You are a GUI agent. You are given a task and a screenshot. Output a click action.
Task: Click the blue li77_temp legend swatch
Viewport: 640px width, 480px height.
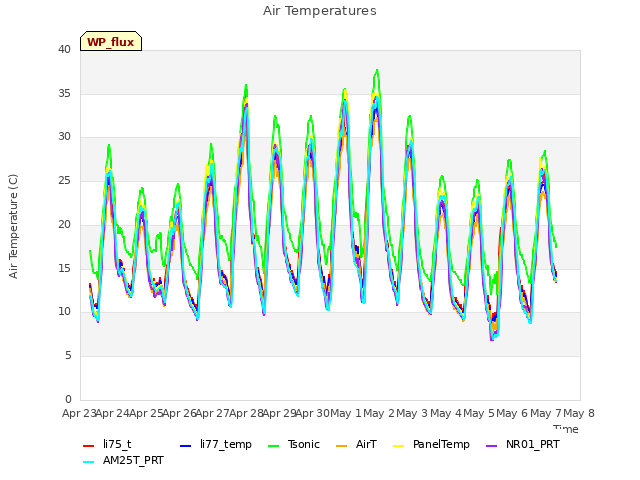pos(185,446)
